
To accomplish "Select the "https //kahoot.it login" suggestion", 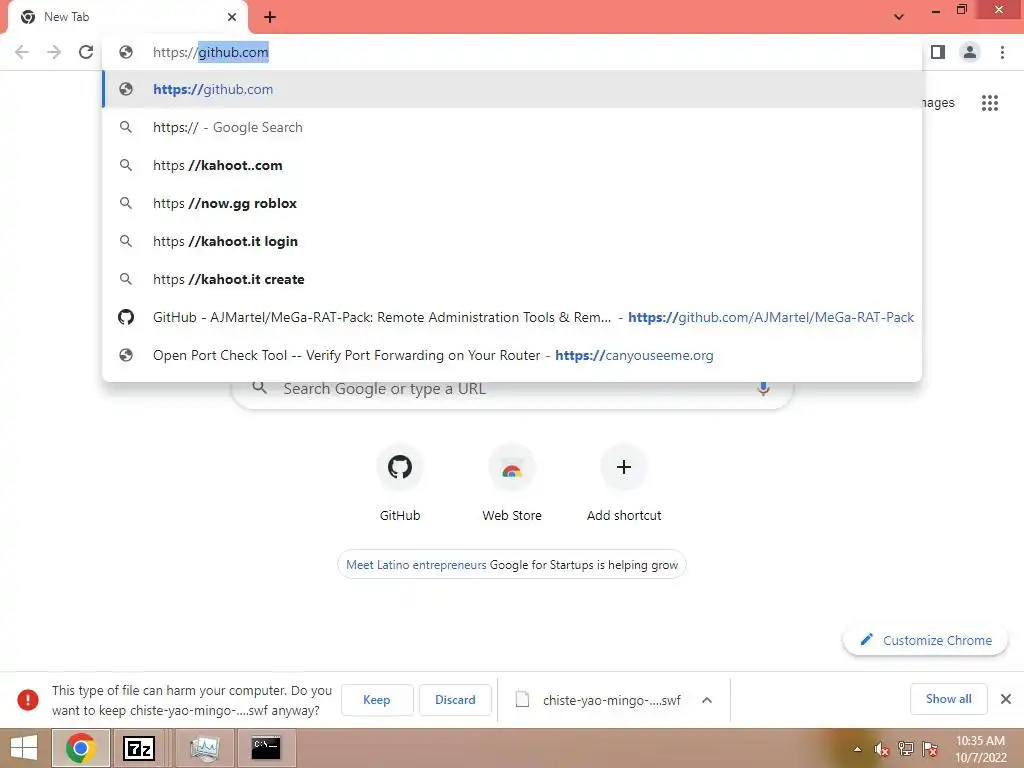I will 512,241.
